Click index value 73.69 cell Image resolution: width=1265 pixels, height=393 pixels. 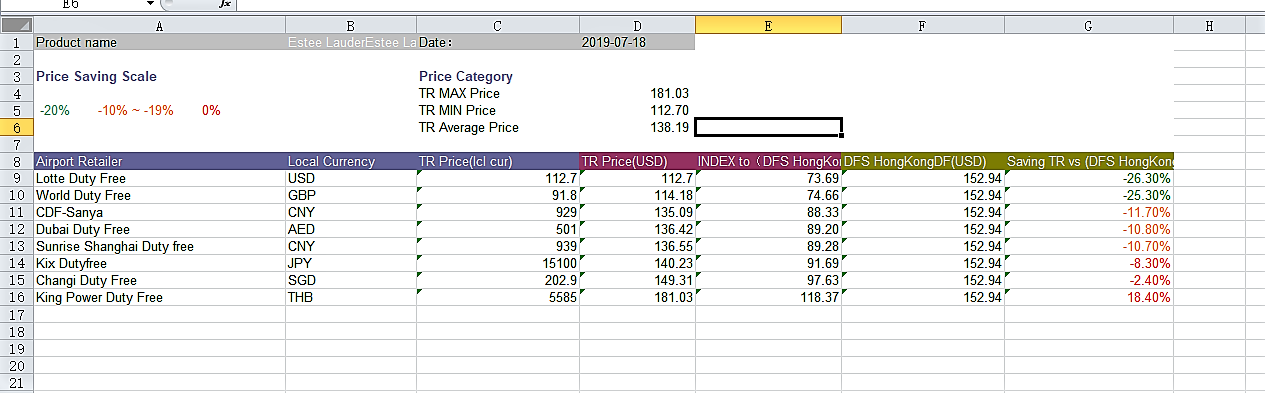point(768,178)
